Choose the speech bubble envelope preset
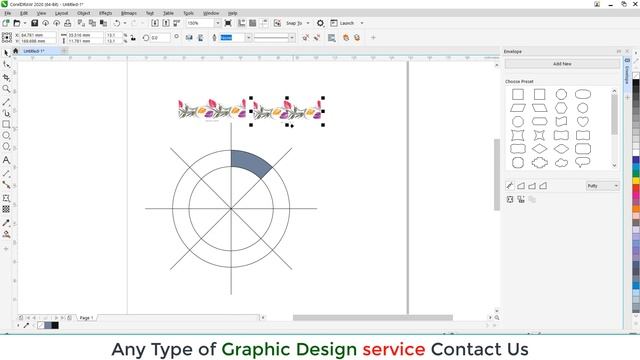This screenshot has height=360, width=640. [x=583, y=162]
